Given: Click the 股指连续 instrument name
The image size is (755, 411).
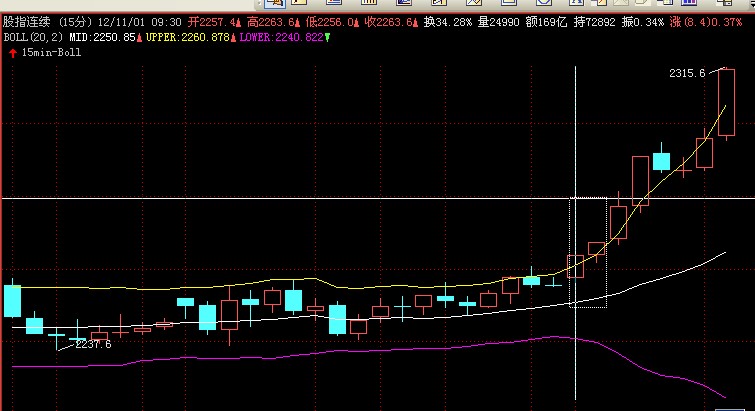Looking at the screenshot, I should pos(26,22).
